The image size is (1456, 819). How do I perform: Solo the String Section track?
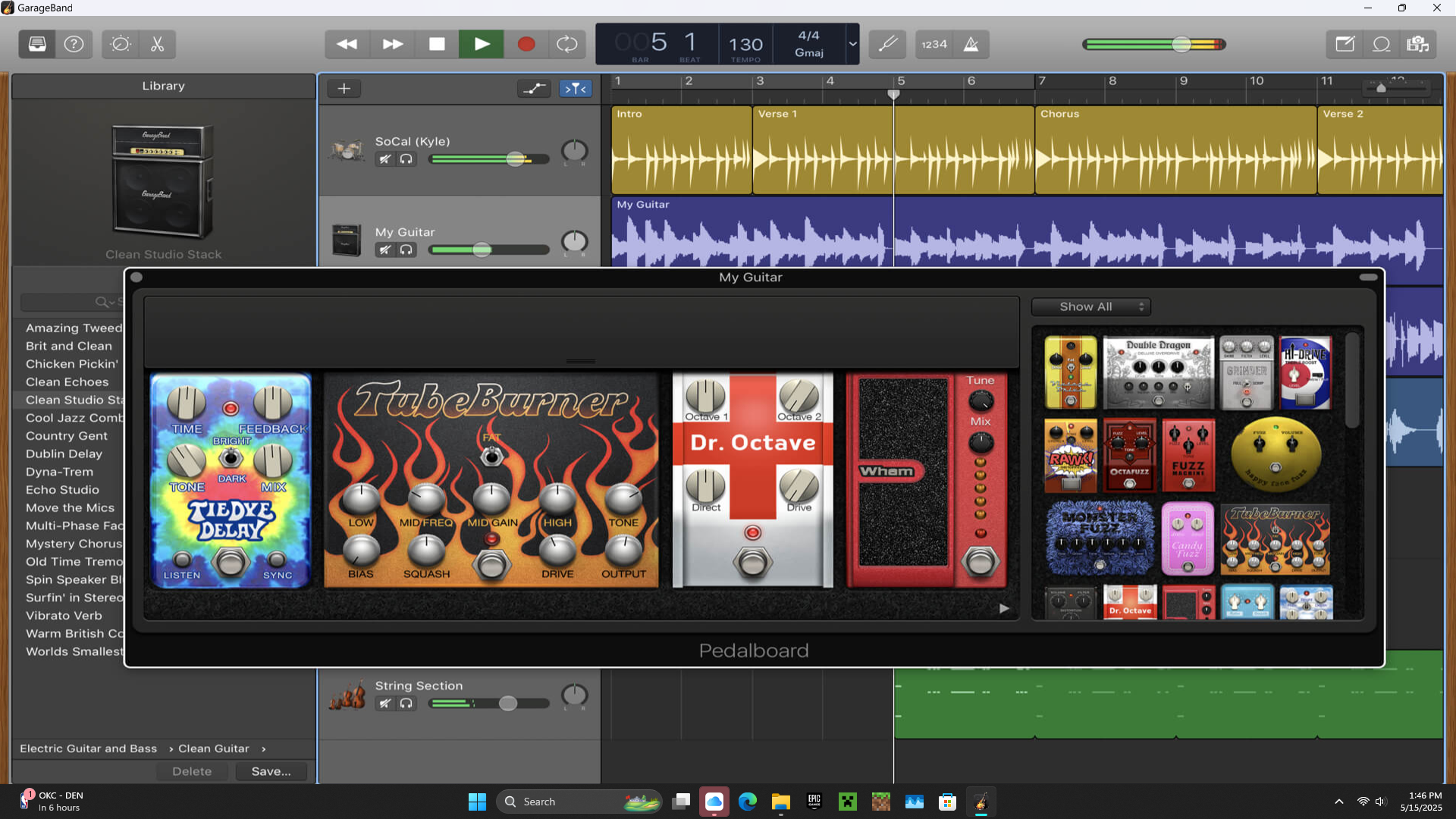point(406,703)
